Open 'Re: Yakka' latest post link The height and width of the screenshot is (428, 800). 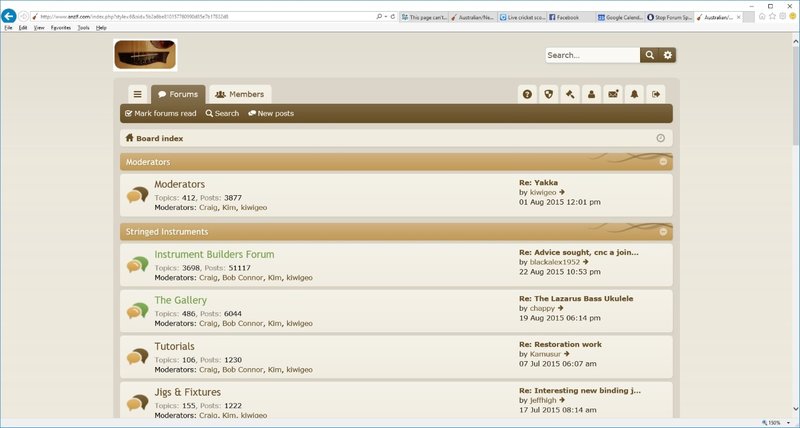click(x=538, y=183)
